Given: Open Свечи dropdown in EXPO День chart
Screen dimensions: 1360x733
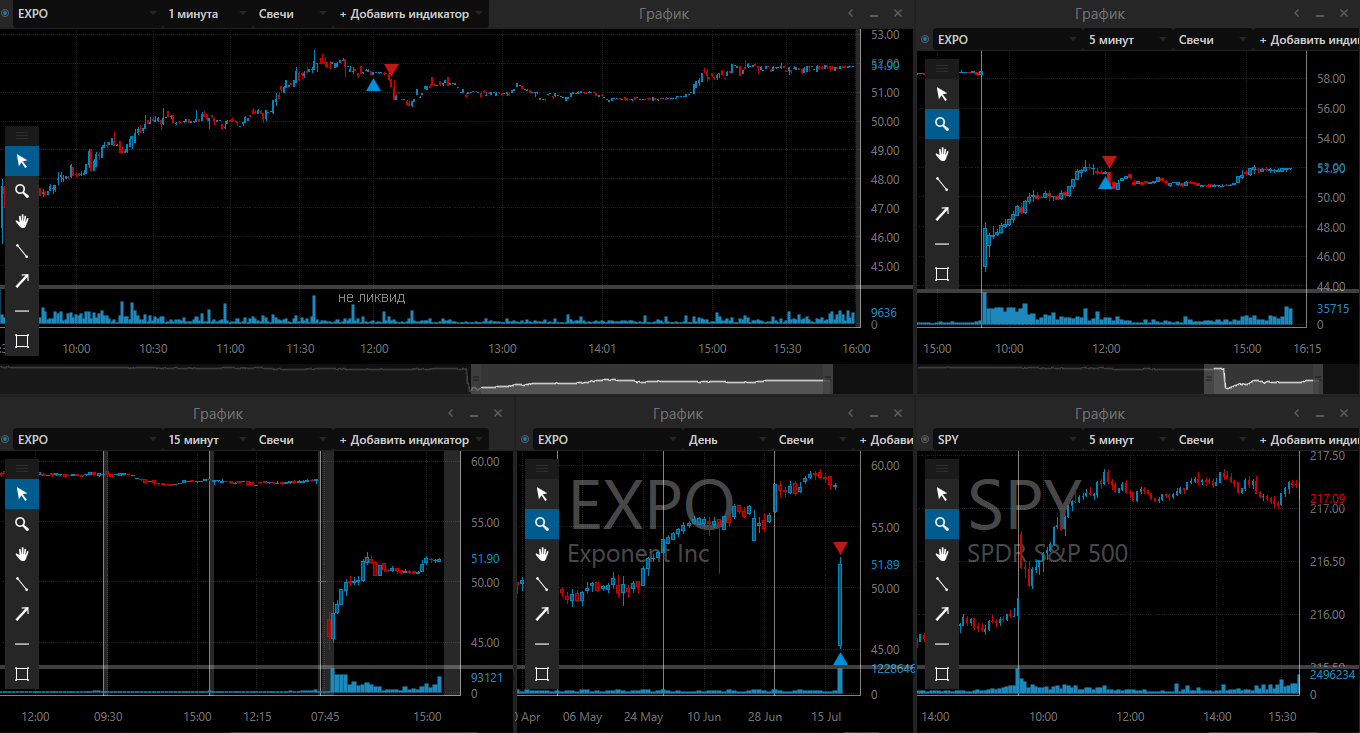Looking at the screenshot, I should click(811, 440).
